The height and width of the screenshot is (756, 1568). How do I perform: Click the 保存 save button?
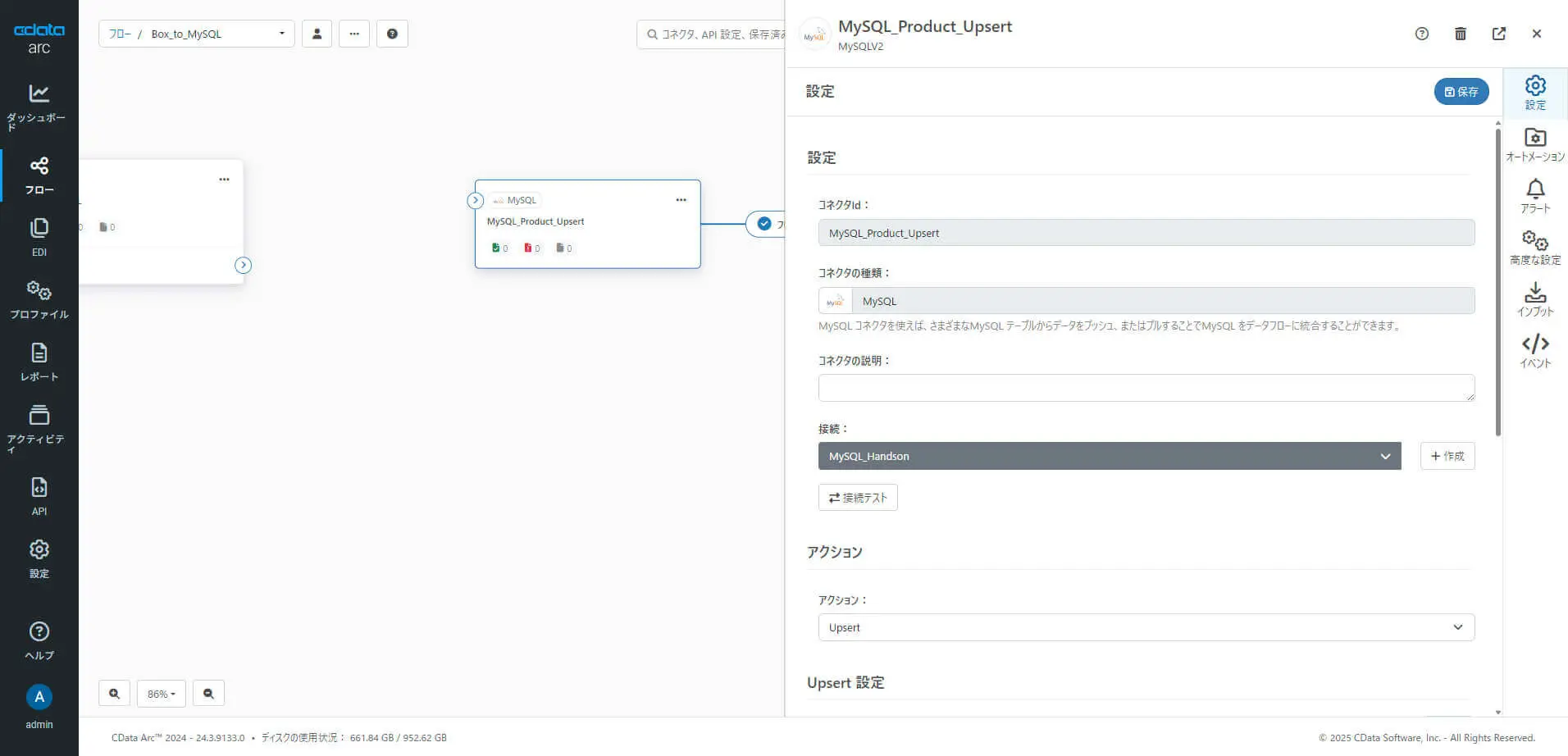coord(1461,92)
